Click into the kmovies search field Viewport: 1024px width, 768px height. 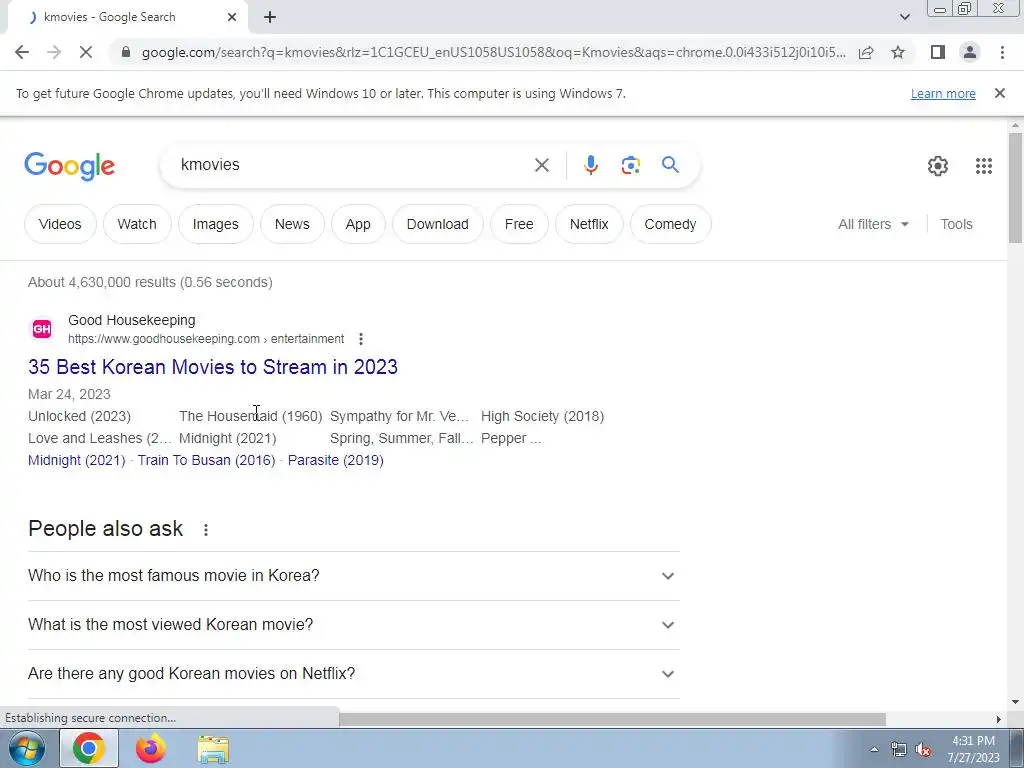click(353, 165)
